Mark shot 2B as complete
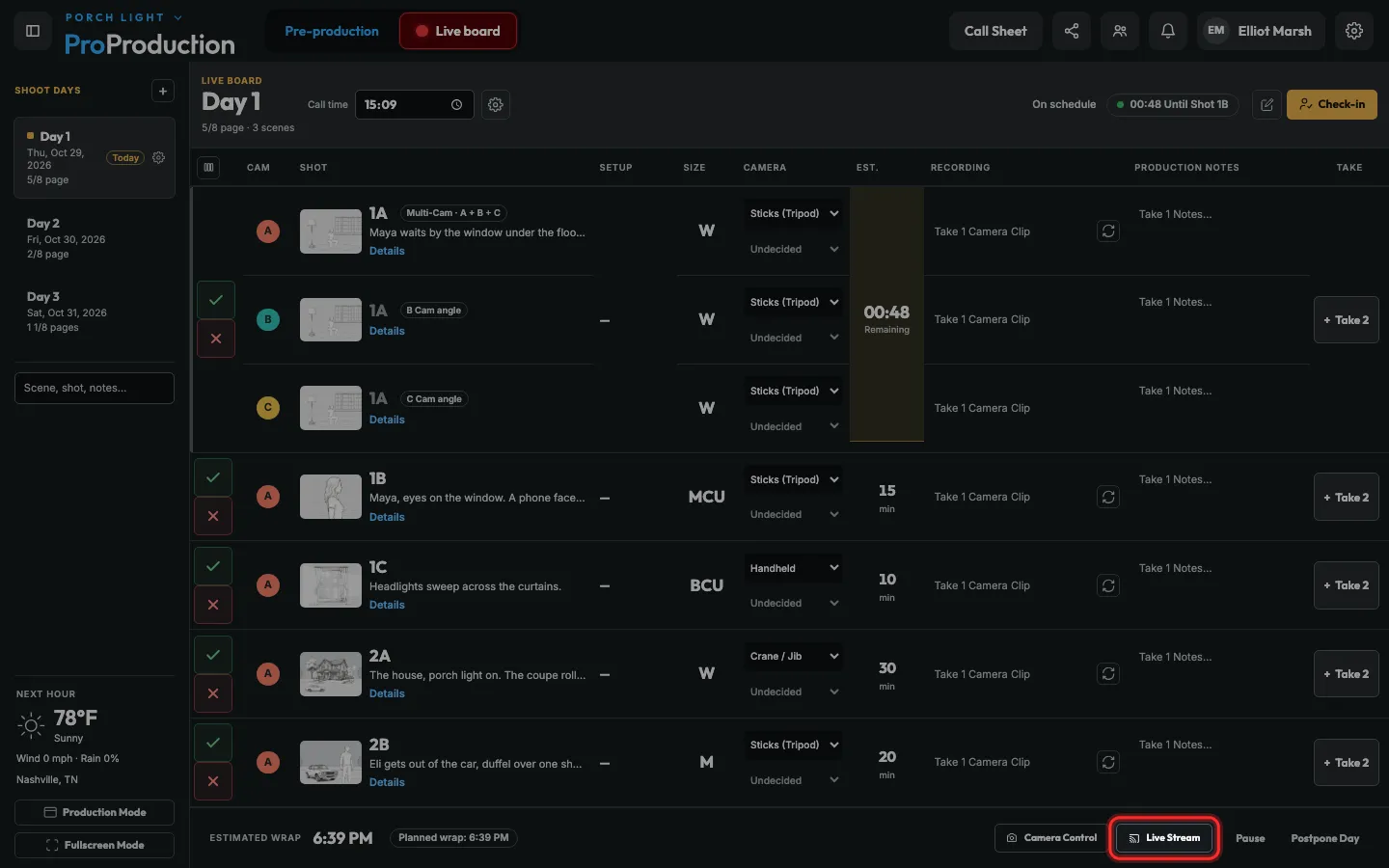The width and height of the screenshot is (1389, 868). pos(213,743)
